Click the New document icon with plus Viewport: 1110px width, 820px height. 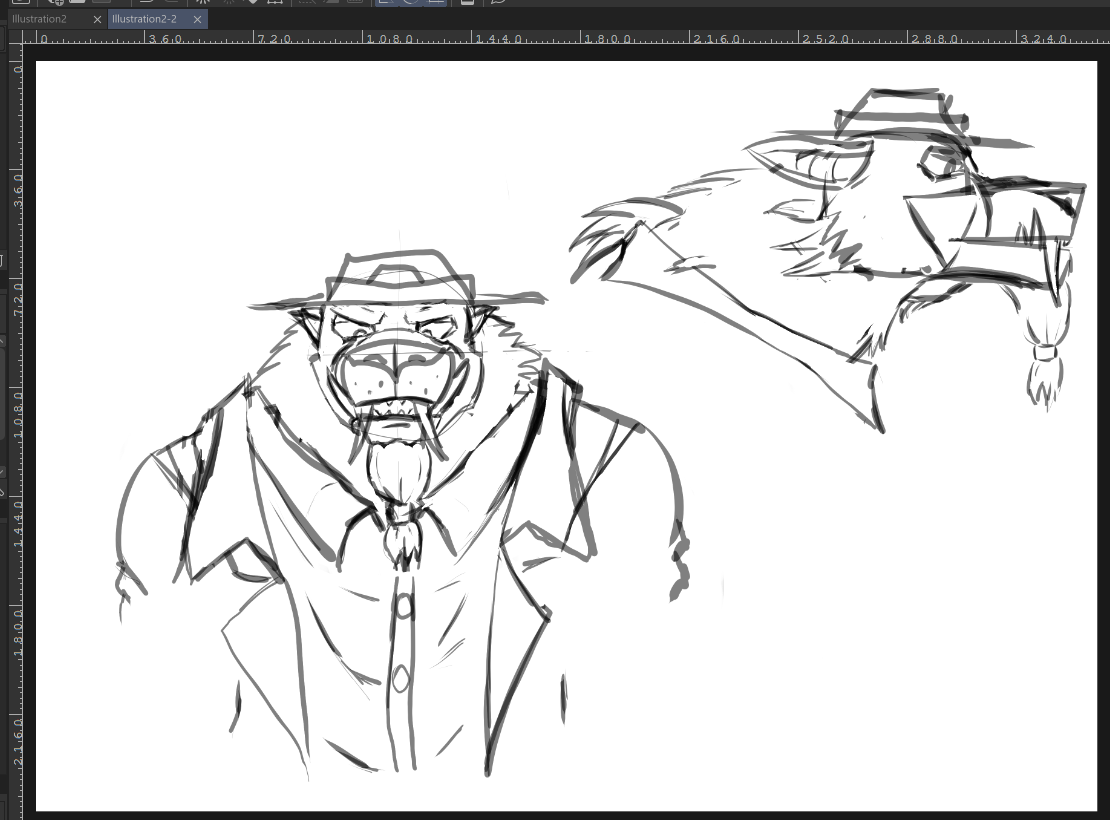tap(56, 2)
